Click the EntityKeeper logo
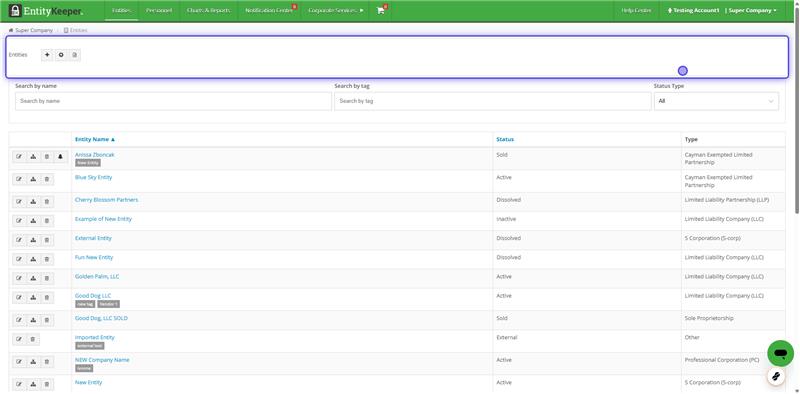Screen dimensions: 800x394 46,11
